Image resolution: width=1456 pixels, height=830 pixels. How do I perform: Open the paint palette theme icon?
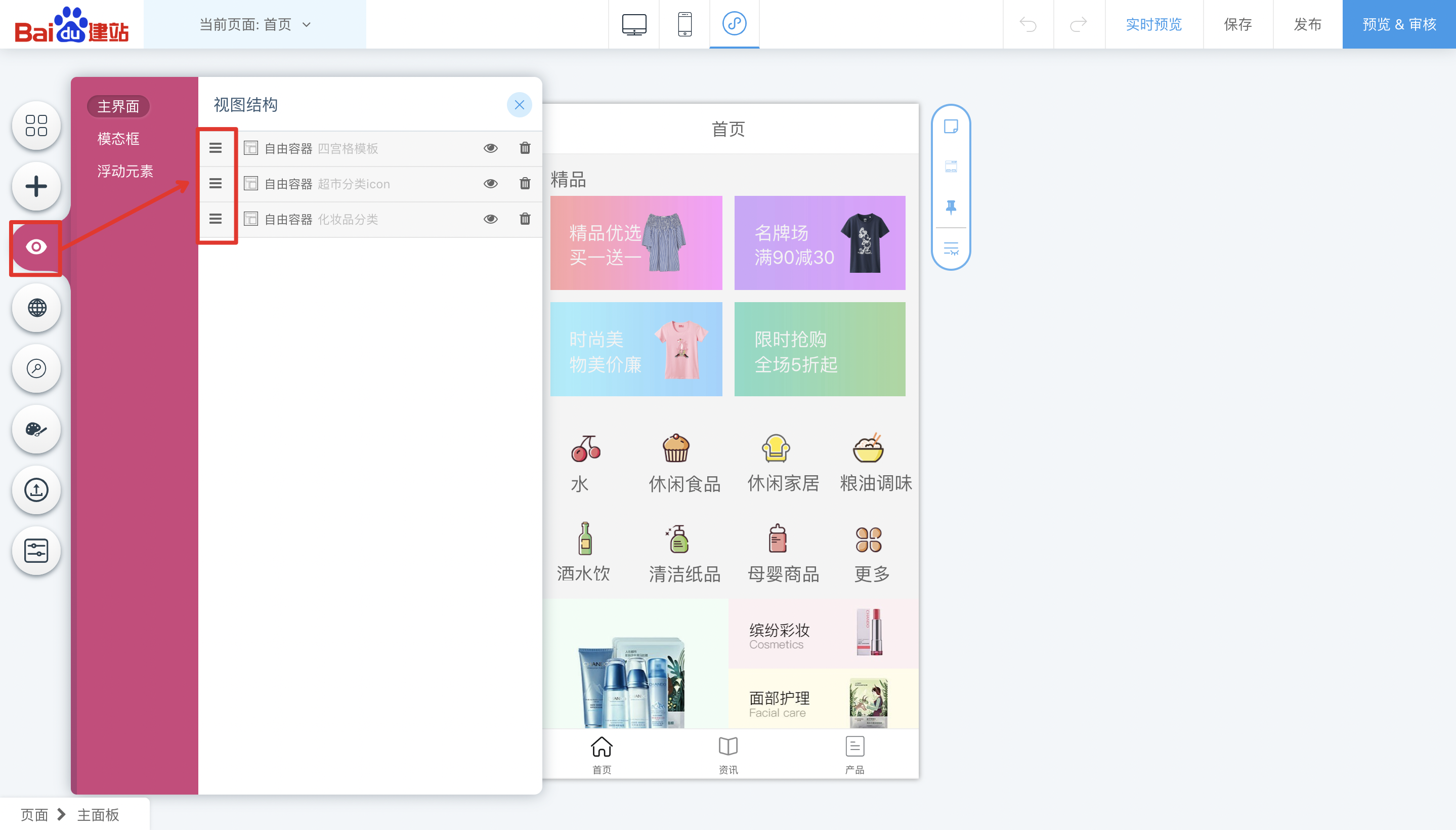pos(36,429)
